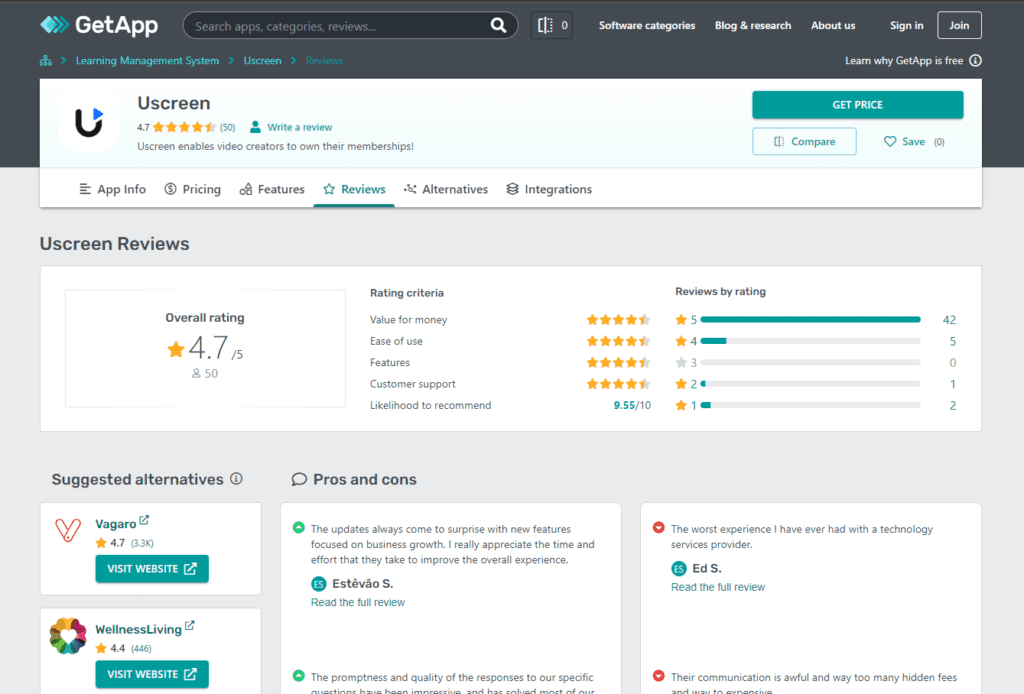Click the 5-star reviews rating bar
This screenshot has height=694, width=1024.
(810, 318)
